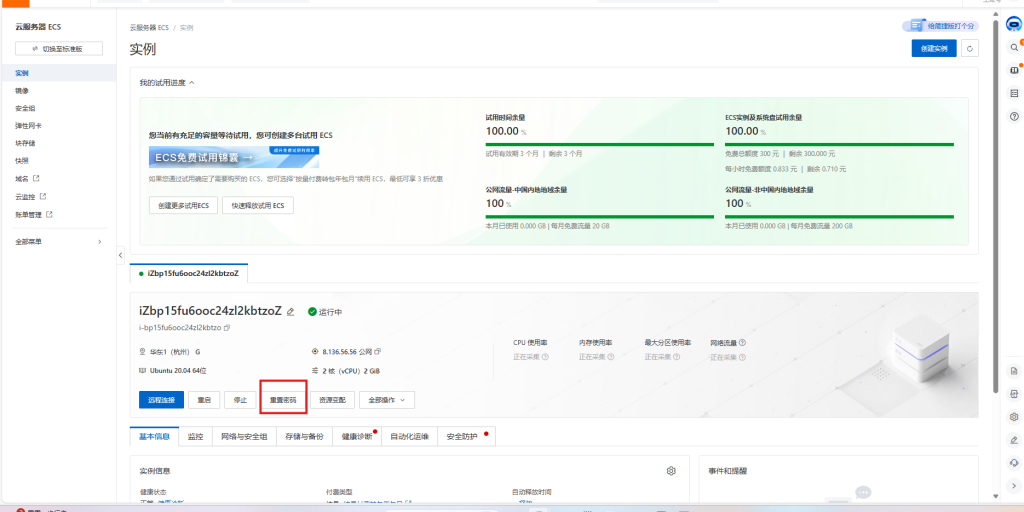Open the settings gear in 实例信息 panel
This screenshot has height=512, width=1024.
[671, 470]
